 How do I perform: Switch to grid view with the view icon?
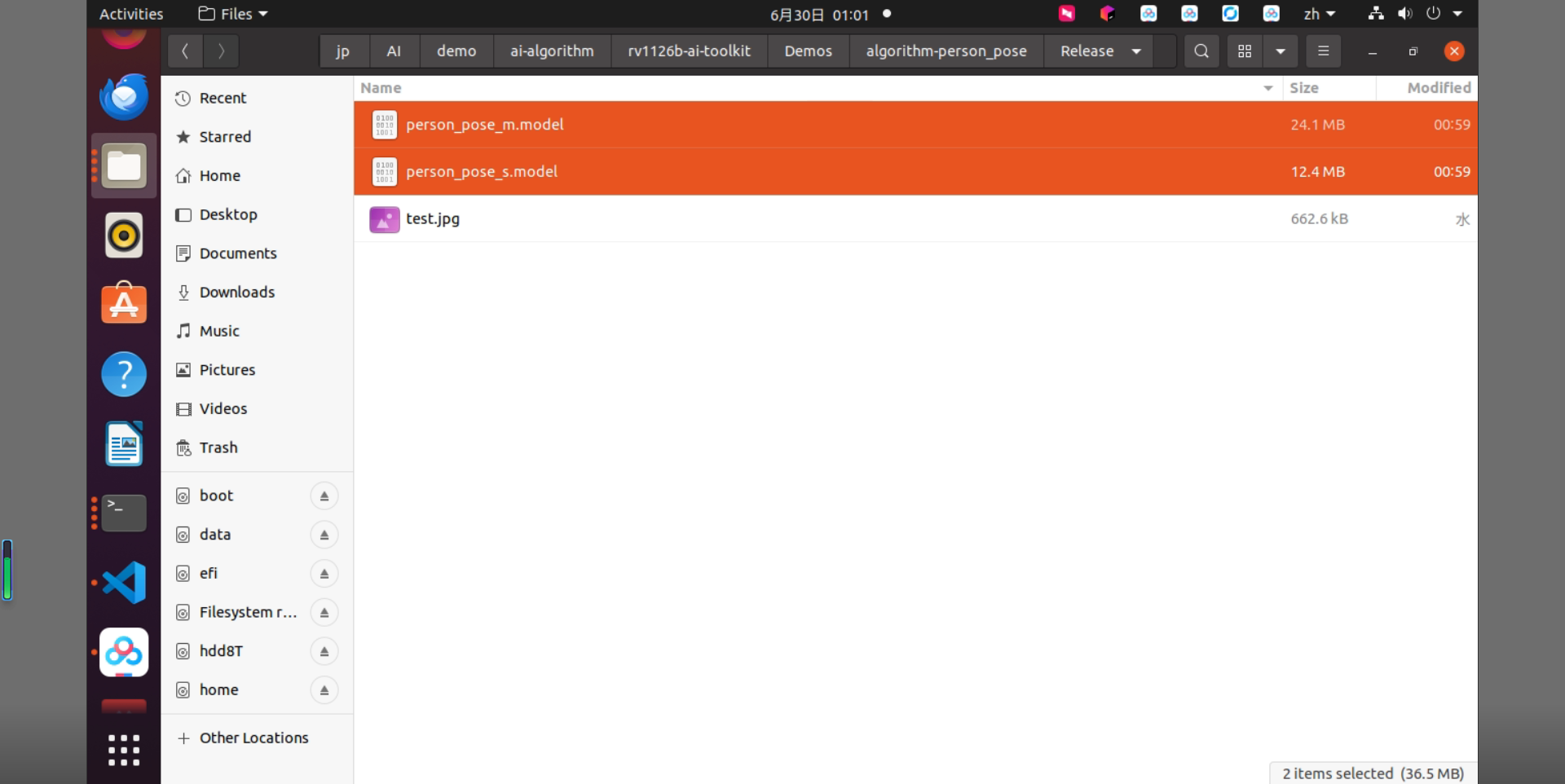coord(1245,51)
